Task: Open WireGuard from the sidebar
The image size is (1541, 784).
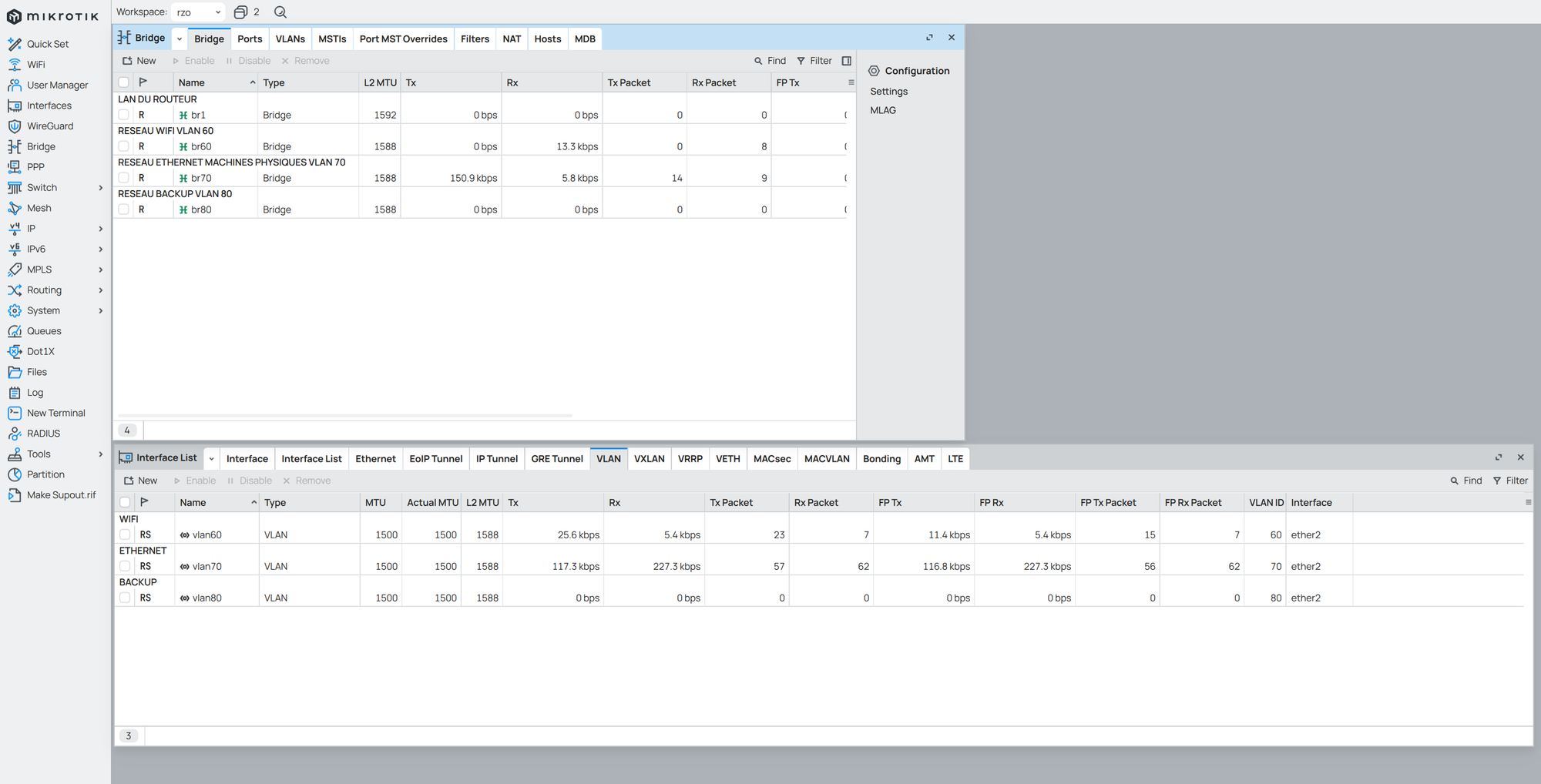Action: tap(50, 126)
